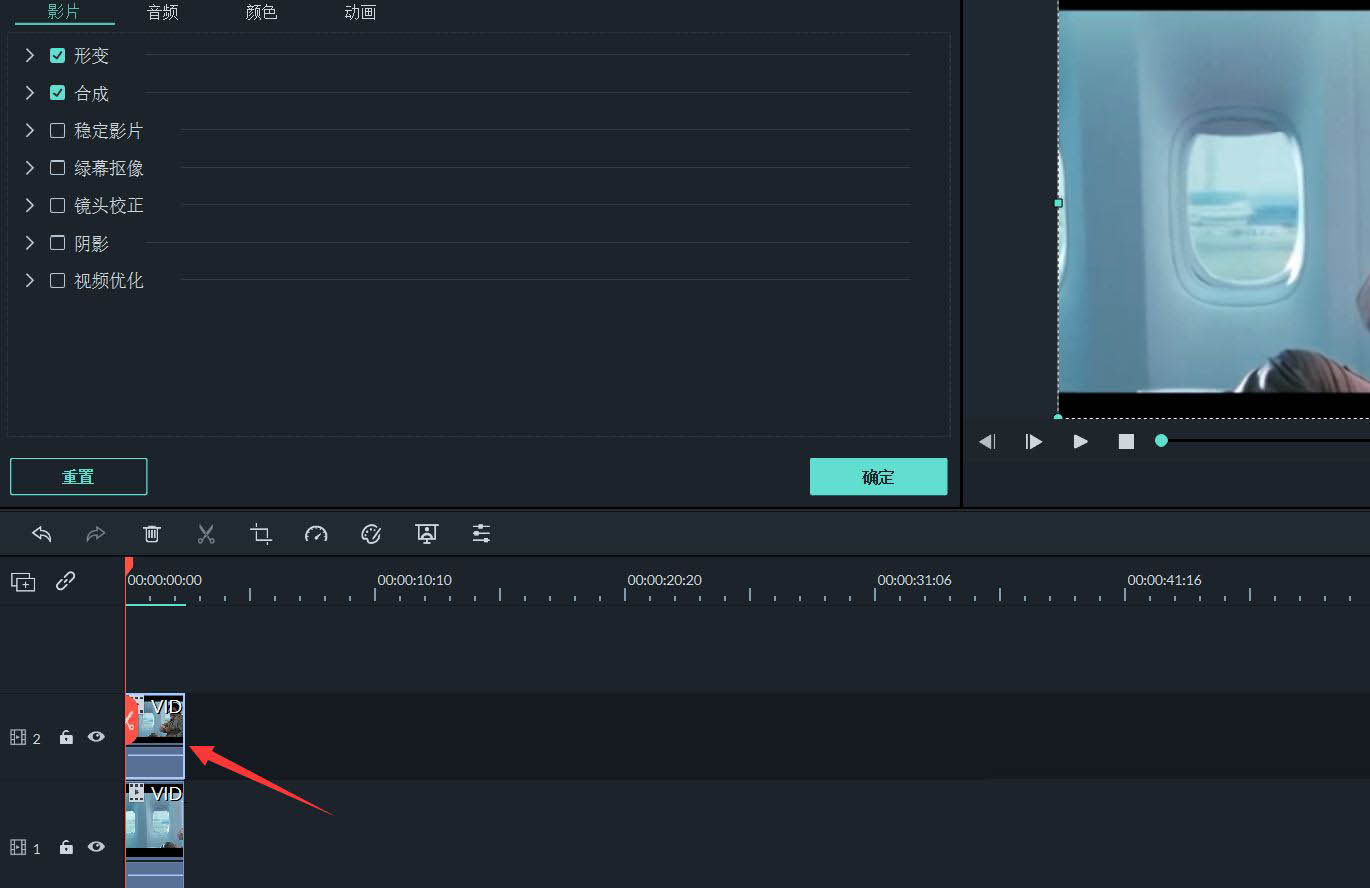Expand the 形变 section arrow
The height and width of the screenshot is (888, 1370).
point(30,55)
